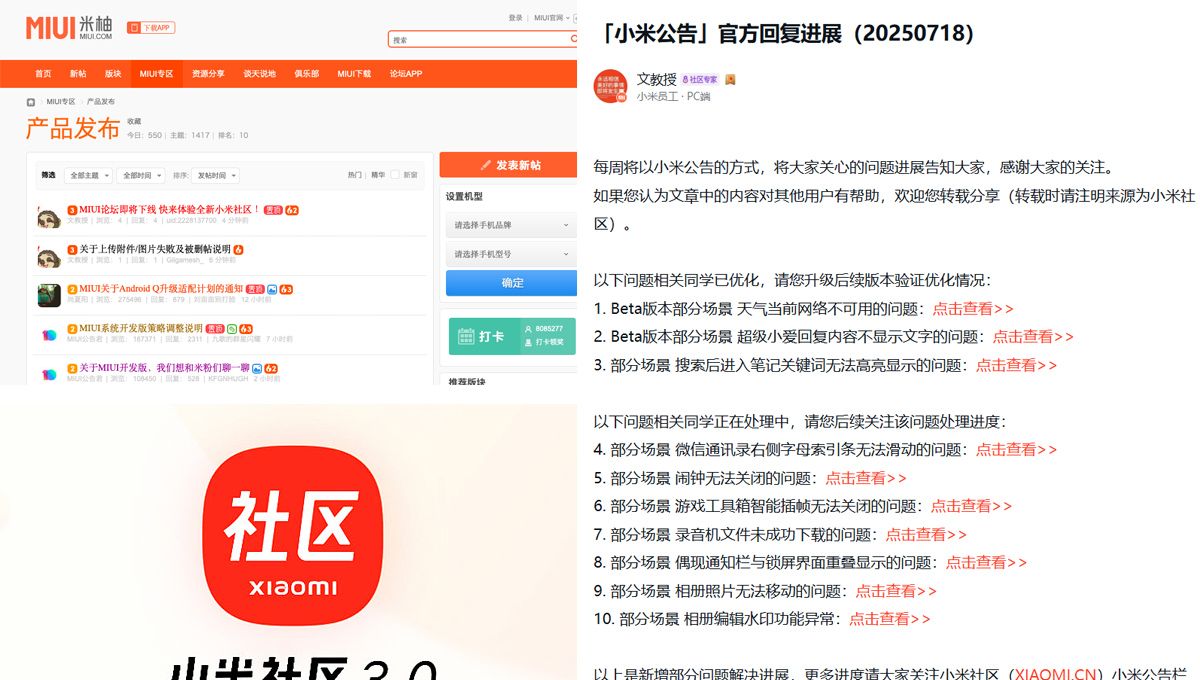The width and height of the screenshot is (1200, 680).
Task: Switch to the 新帖 tab
Action: pos(78,74)
